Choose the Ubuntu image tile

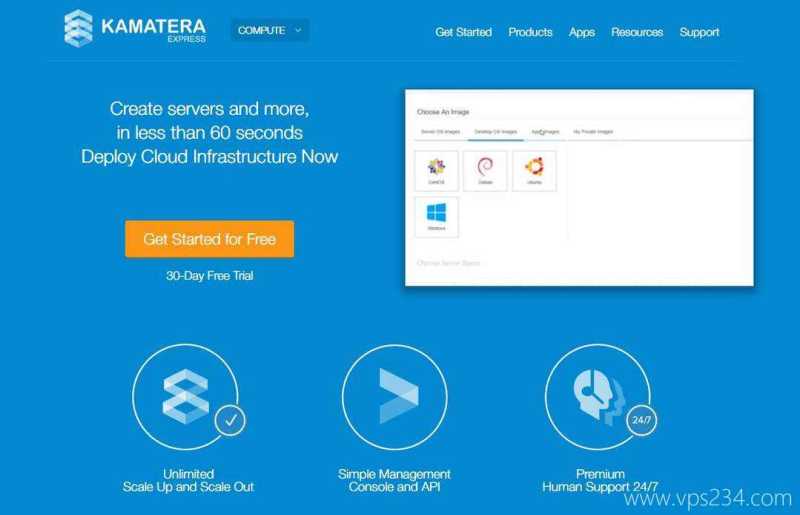(534, 171)
